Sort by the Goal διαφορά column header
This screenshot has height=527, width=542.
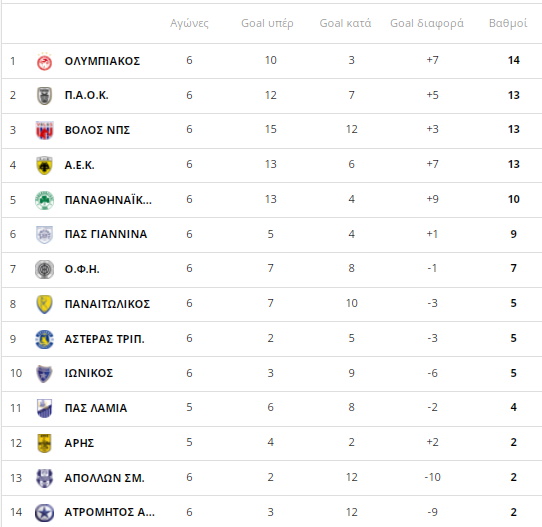(x=427, y=23)
